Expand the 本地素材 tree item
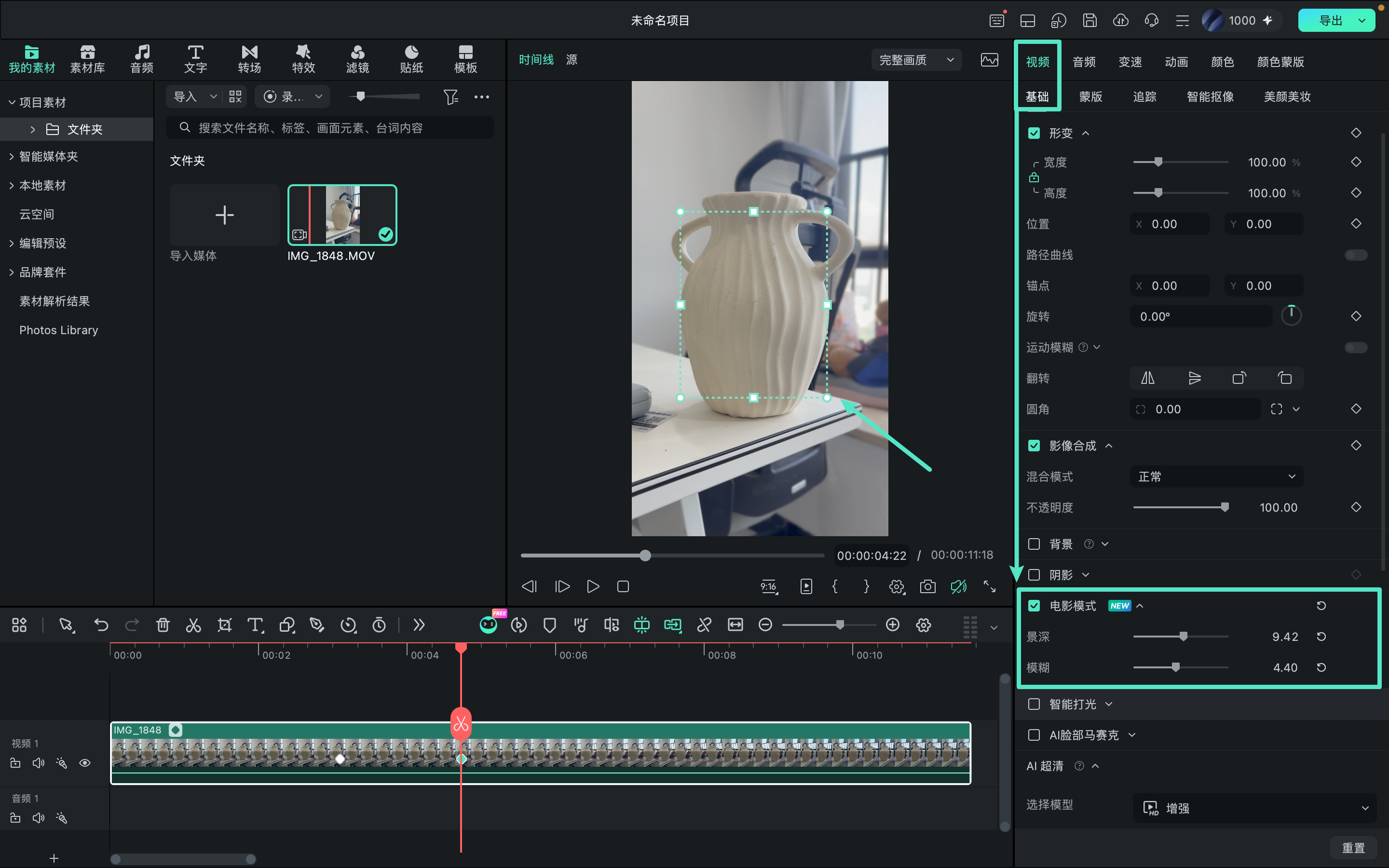The image size is (1389, 868). click(12, 186)
